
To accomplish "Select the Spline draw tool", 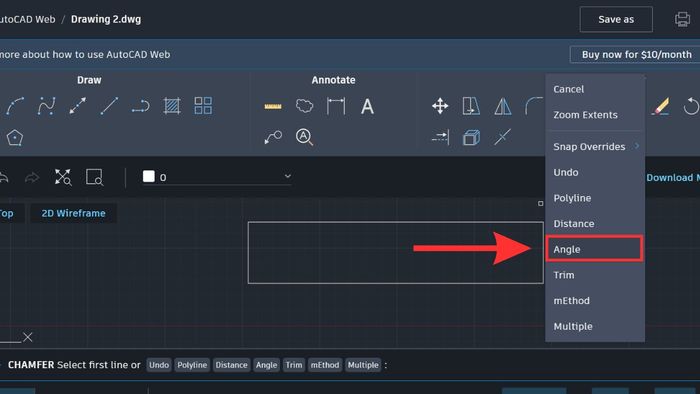I will pos(46,106).
